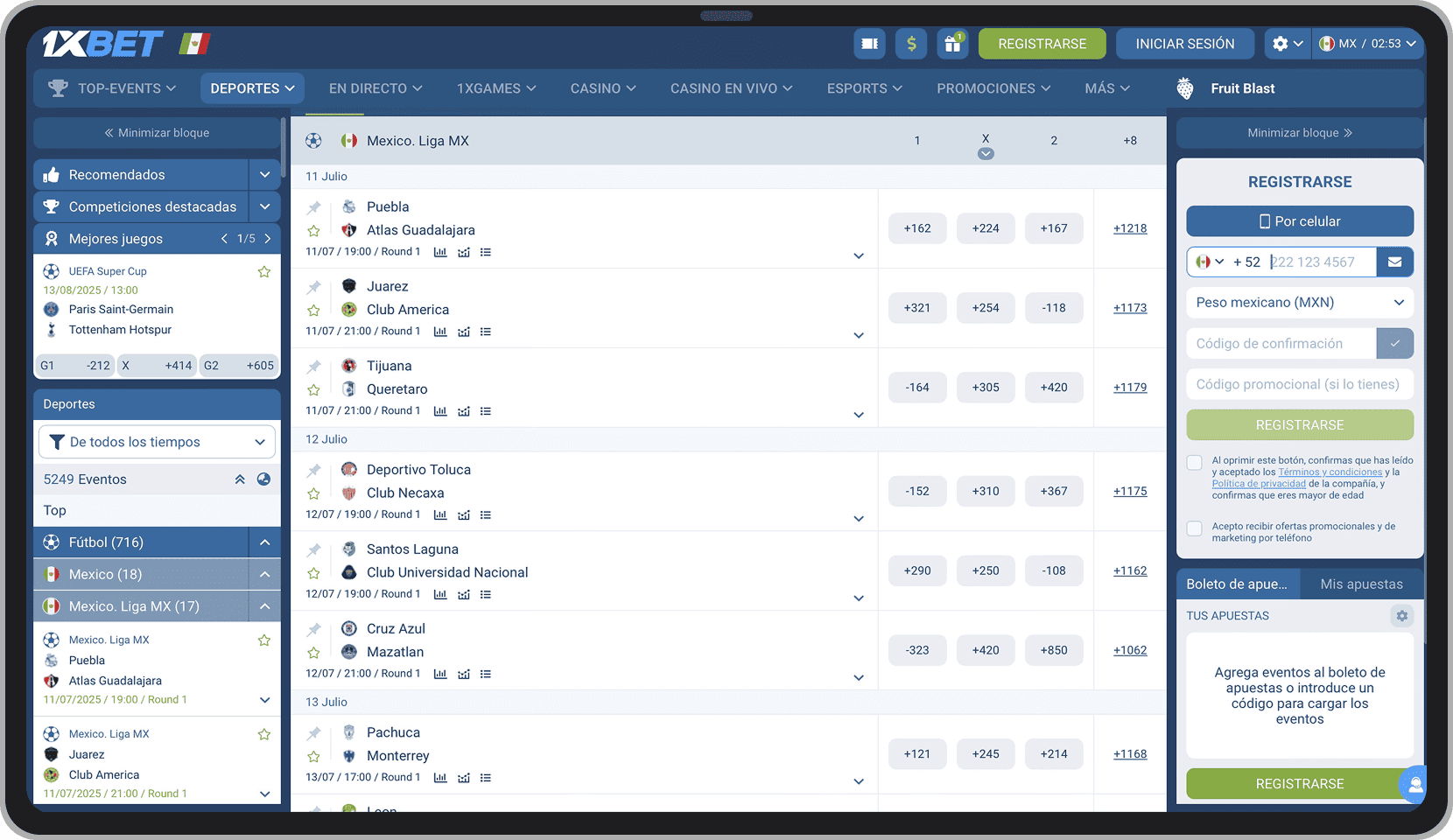Favorite the Juarez vs Club America match

pyautogui.click(x=313, y=311)
